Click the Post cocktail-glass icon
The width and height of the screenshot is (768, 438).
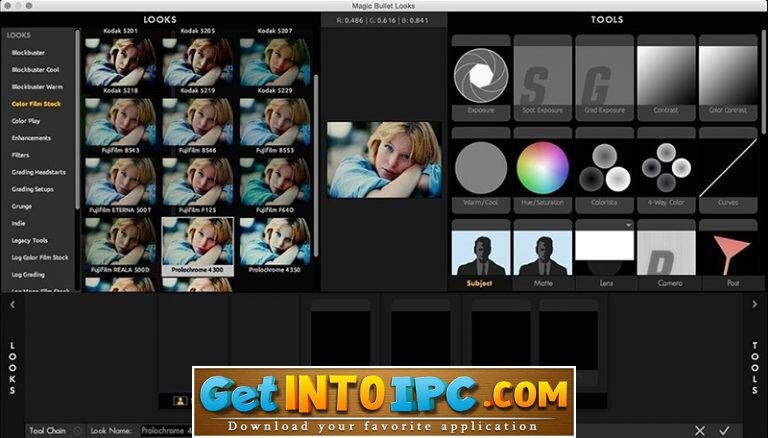[729, 254]
